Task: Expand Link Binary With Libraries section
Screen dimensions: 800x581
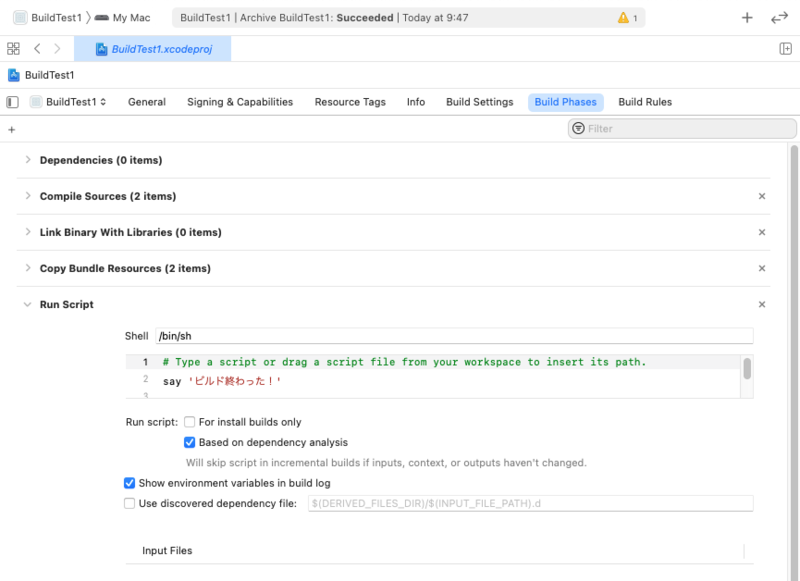Action: pyautogui.click(x=28, y=232)
